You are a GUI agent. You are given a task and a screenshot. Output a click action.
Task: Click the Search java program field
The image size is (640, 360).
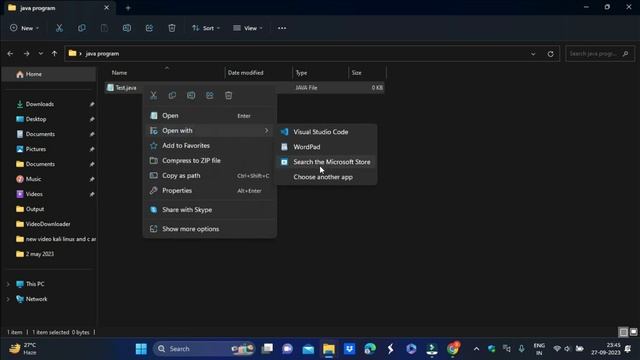pos(600,53)
